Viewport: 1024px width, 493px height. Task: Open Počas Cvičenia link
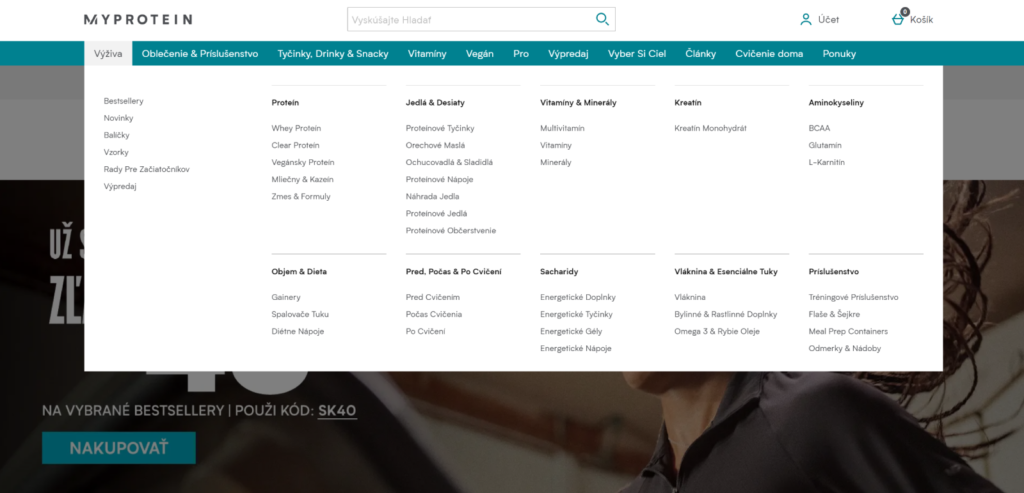pyautogui.click(x=434, y=314)
